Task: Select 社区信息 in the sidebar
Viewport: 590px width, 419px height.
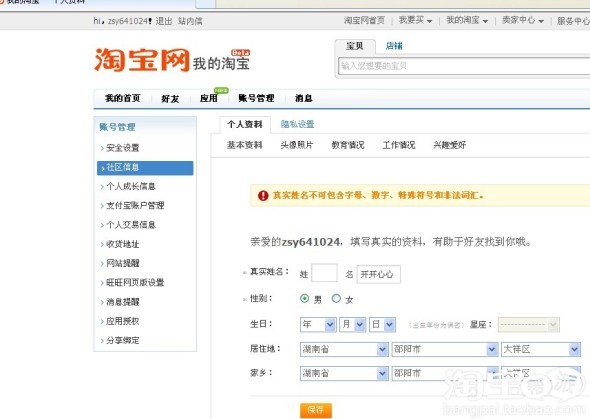Action: click(x=145, y=168)
